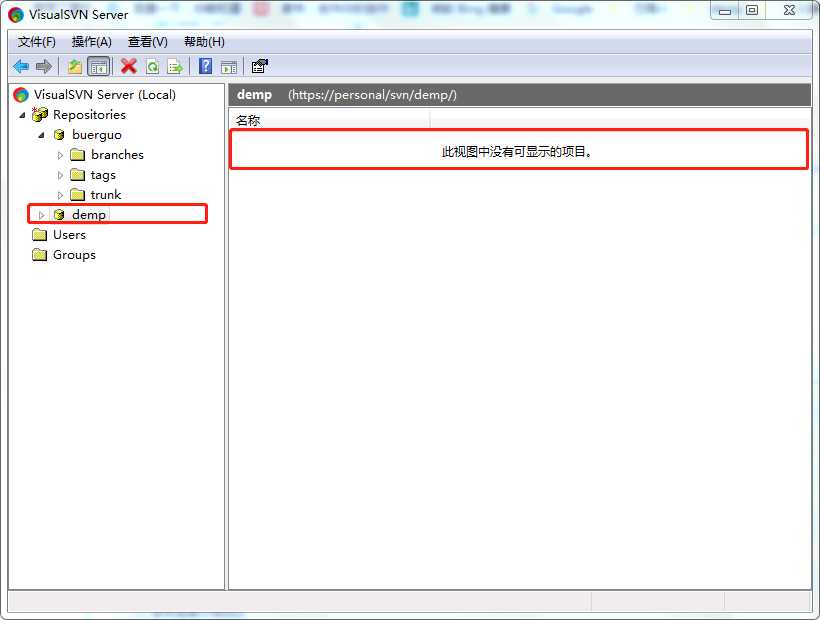This screenshot has height=620, width=820.
Task: Click the up one level folder icon
Action: [x=75, y=66]
